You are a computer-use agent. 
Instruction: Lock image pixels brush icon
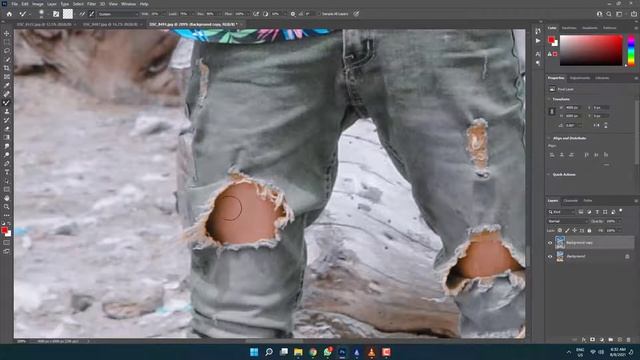coord(567,231)
